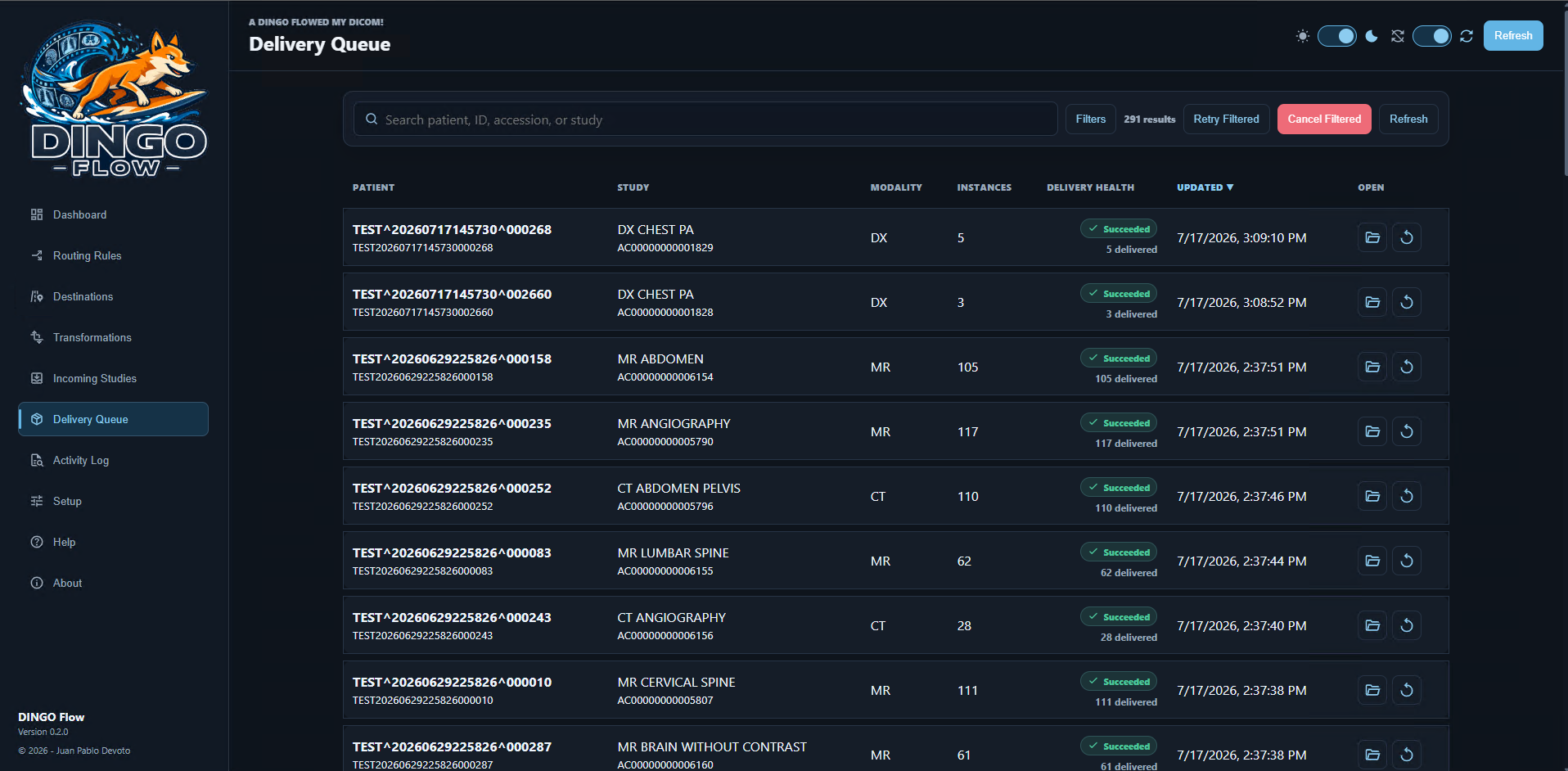Screen dimensions: 1568x771
Task: Open CT ANGIOGRAPHY study folder icon
Action: pyautogui.click(x=1372, y=625)
